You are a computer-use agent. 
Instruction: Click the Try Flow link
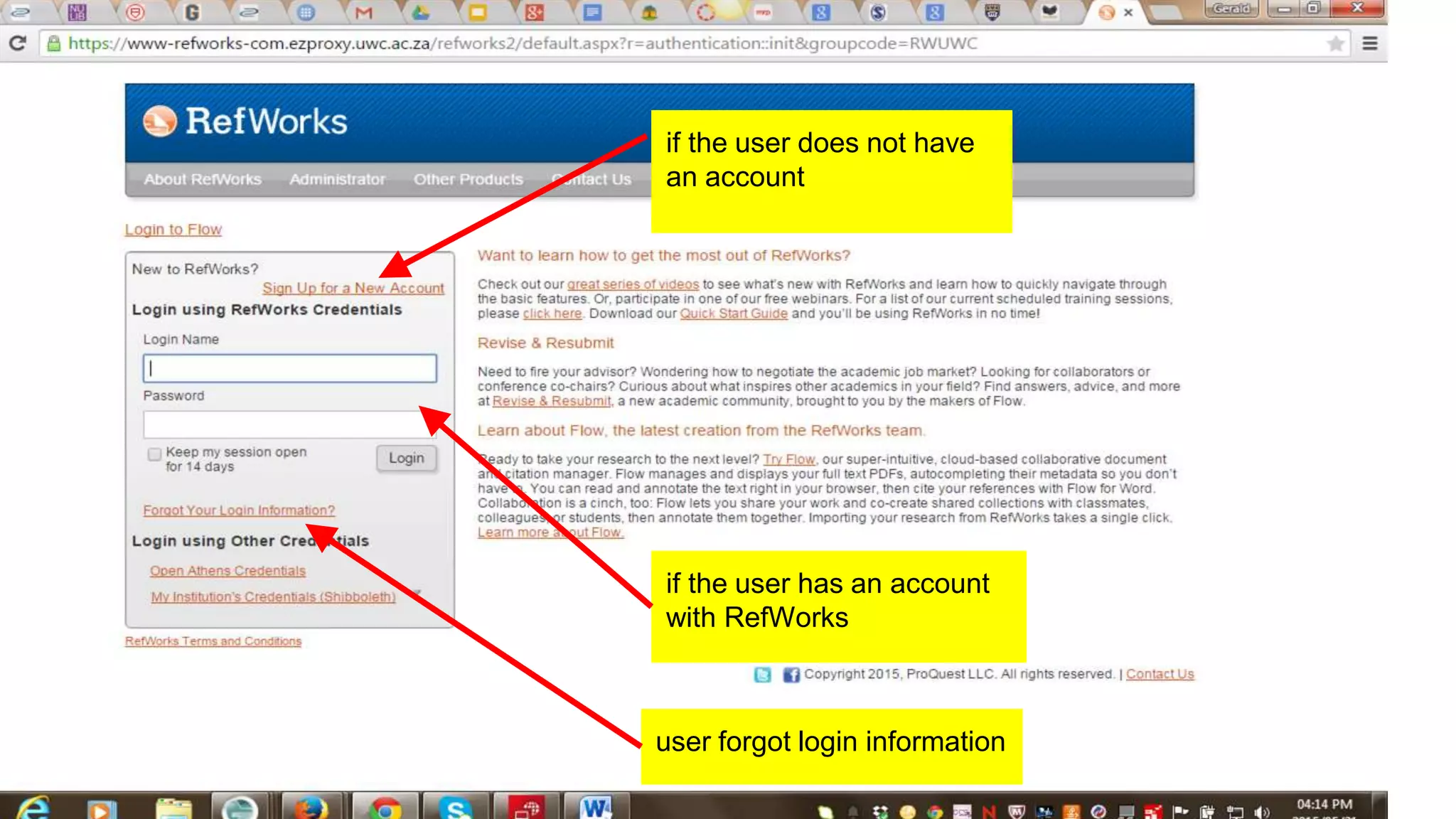click(x=789, y=460)
